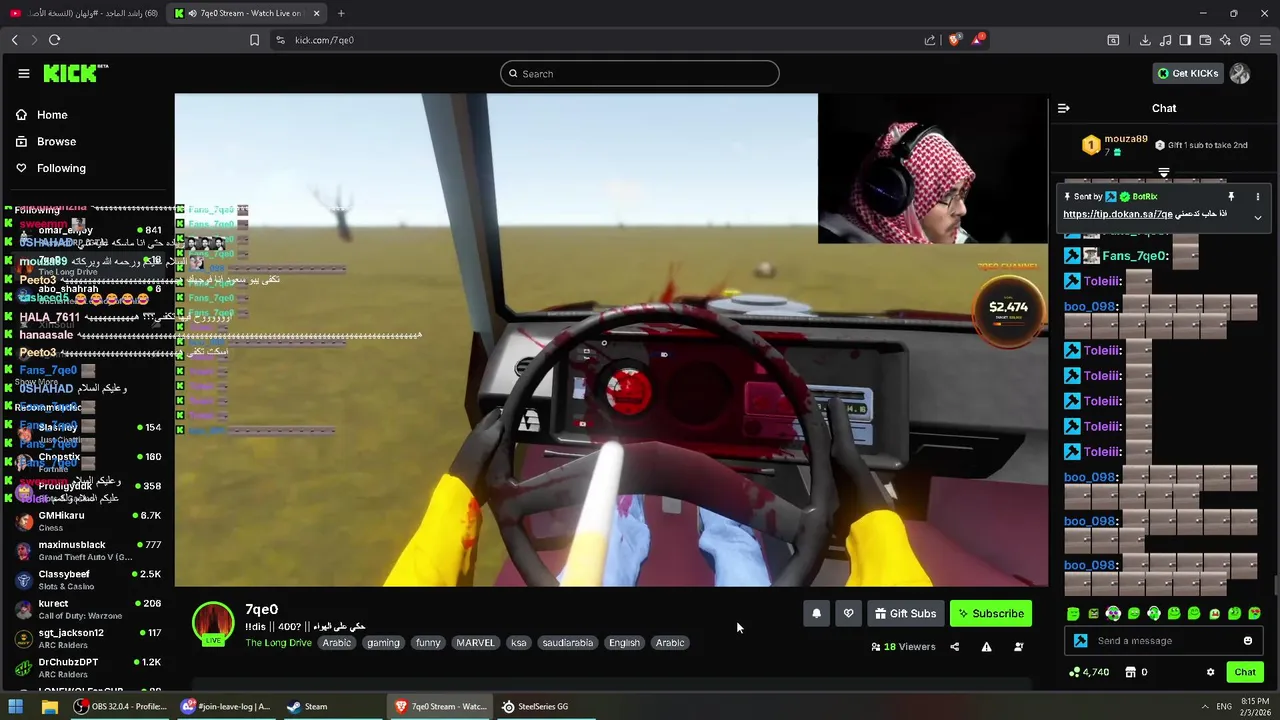Open sgt_jackson12 ARC Raiders channel

pyautogui.click(x=87, y=638)
